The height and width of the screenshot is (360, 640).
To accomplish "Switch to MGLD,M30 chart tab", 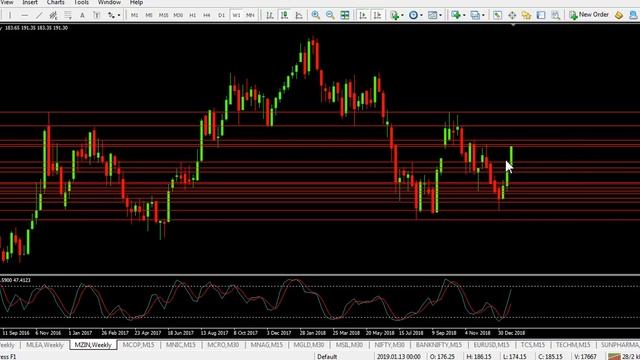I will pyautogui.click(x=309, y=345).
